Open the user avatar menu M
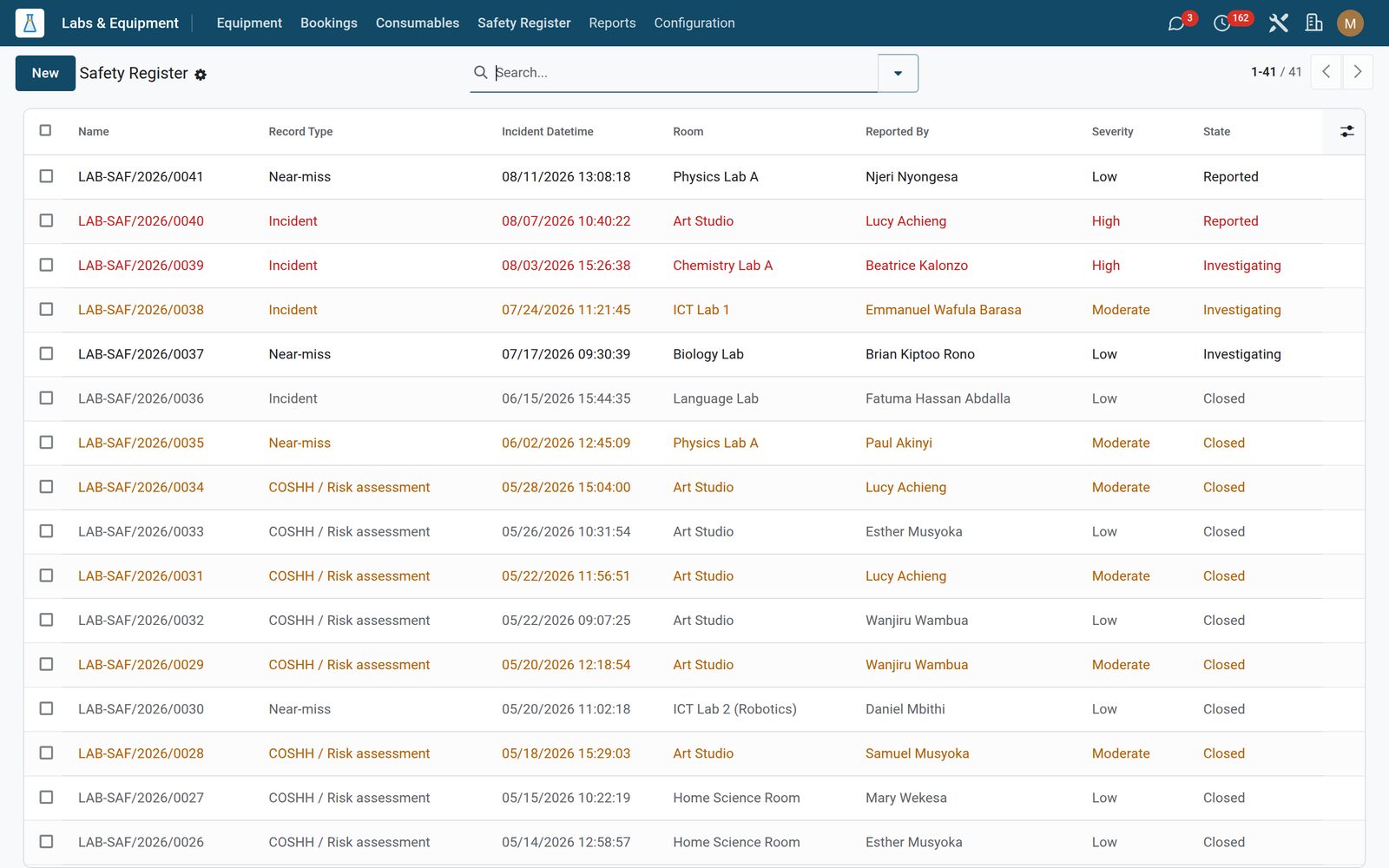This screenshot has width=1389, height=868. coord(1350,23)
